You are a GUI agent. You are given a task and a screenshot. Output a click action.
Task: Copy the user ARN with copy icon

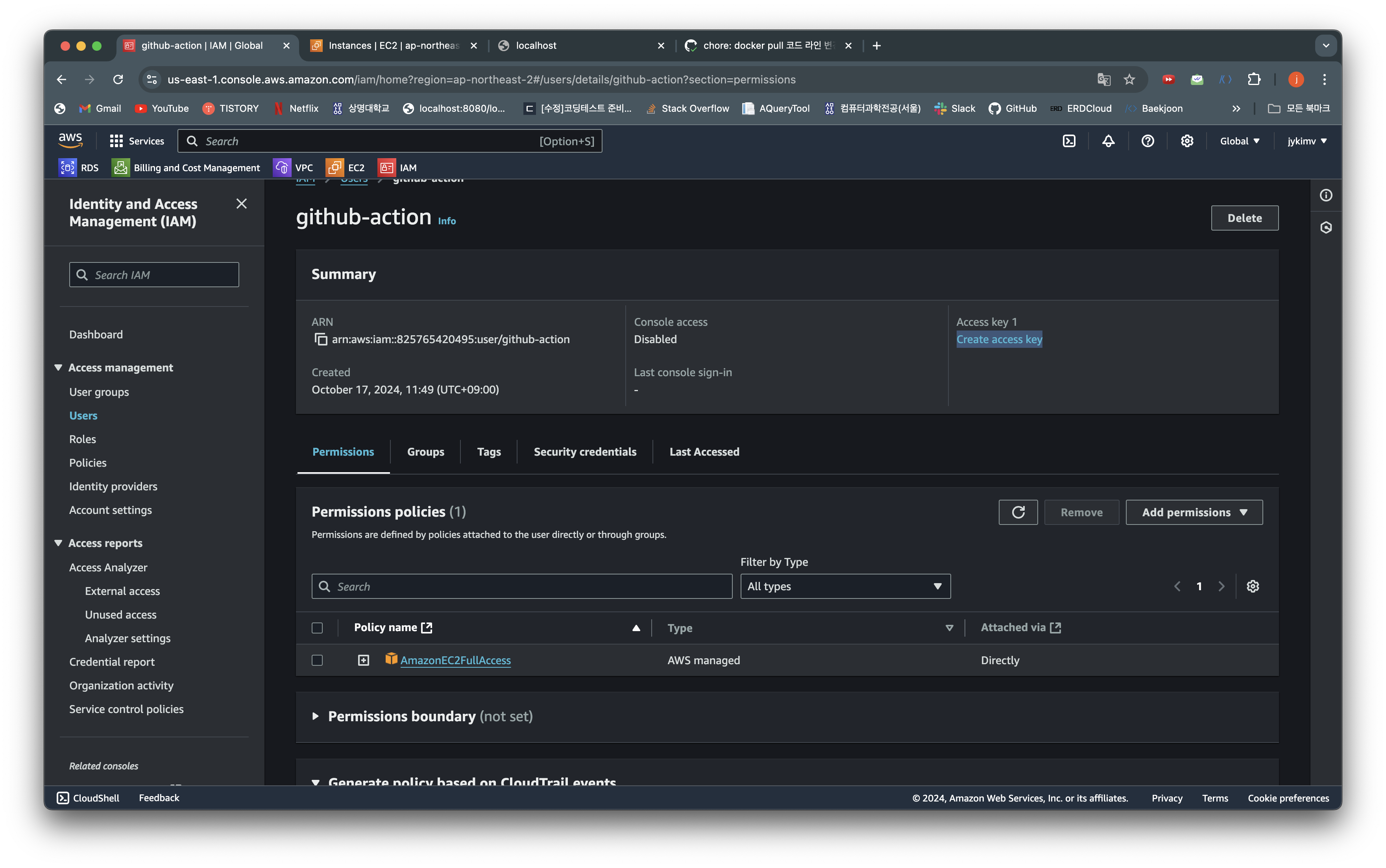(320, 339)
